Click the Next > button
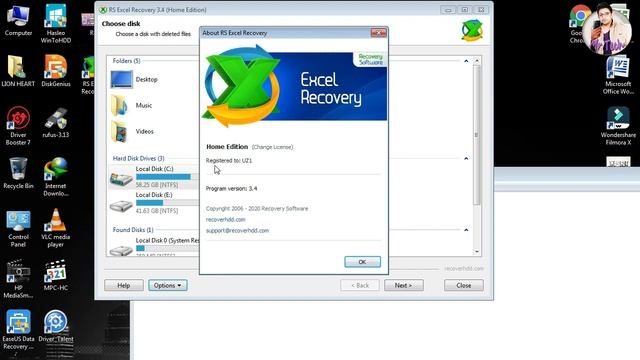This screenshot has width=640, height=360. [x=404, y=285]
